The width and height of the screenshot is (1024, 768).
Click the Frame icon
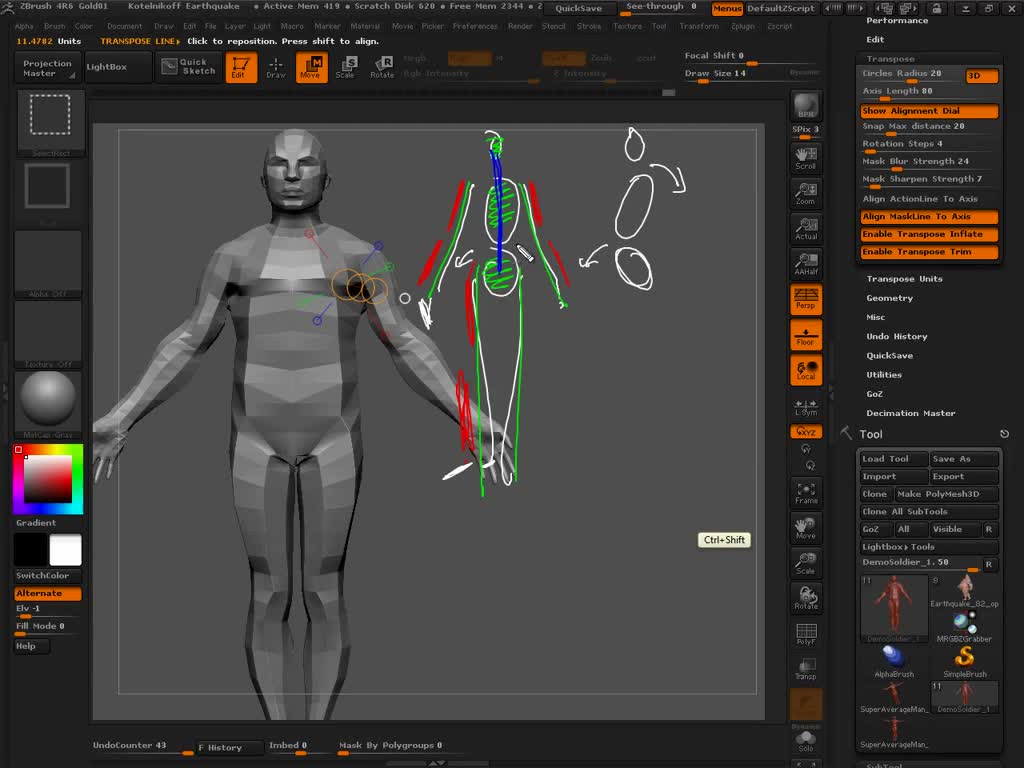click(x=806, y=492)
